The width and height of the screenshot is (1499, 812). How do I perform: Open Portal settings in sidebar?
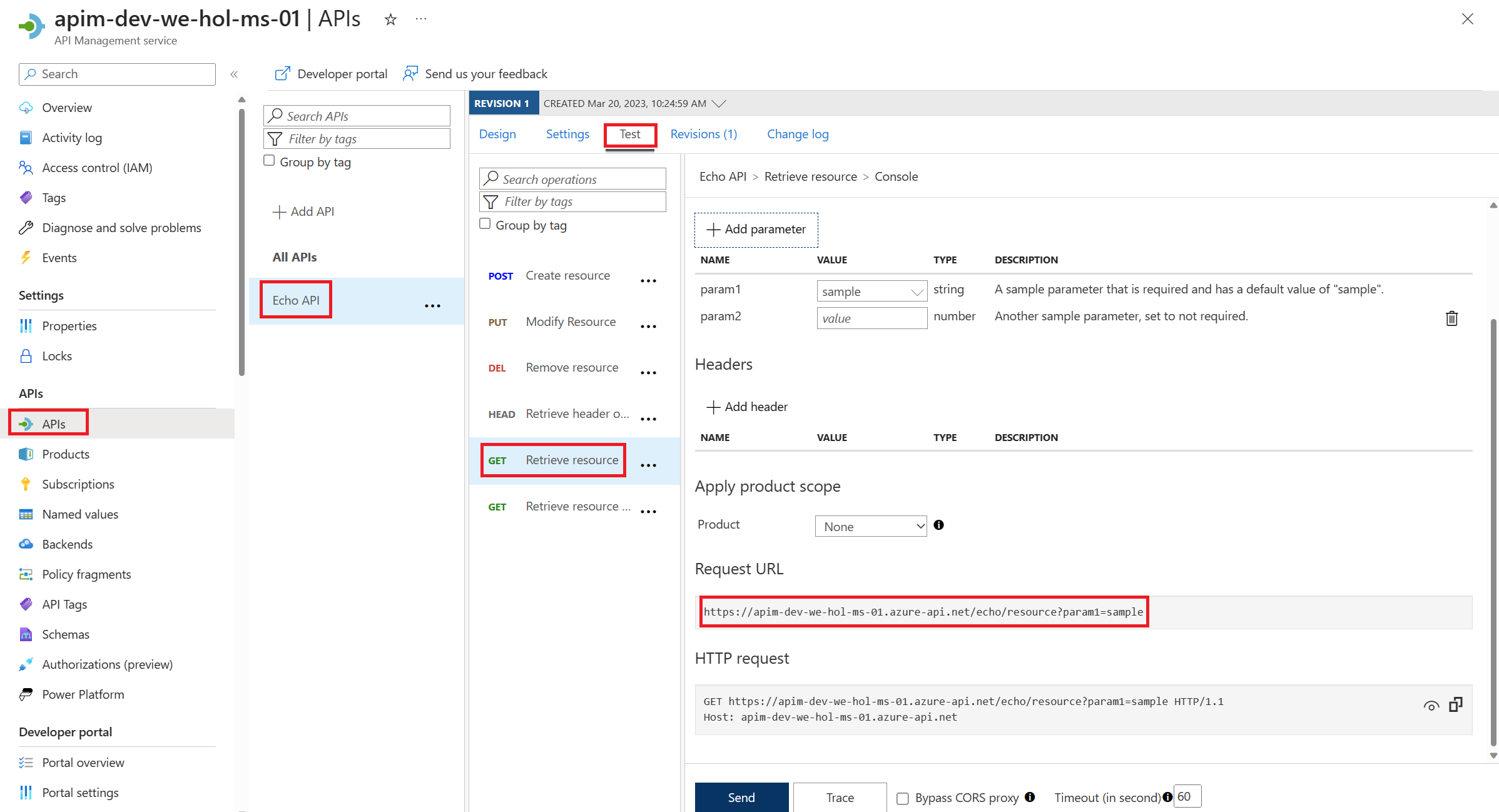point(80,793)
